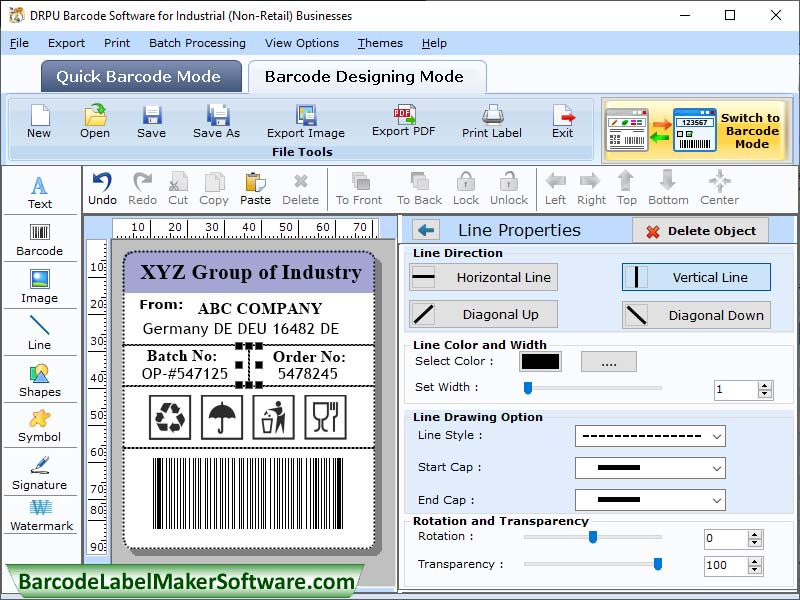
Task: Align object Left
Action: coord(555,189)
